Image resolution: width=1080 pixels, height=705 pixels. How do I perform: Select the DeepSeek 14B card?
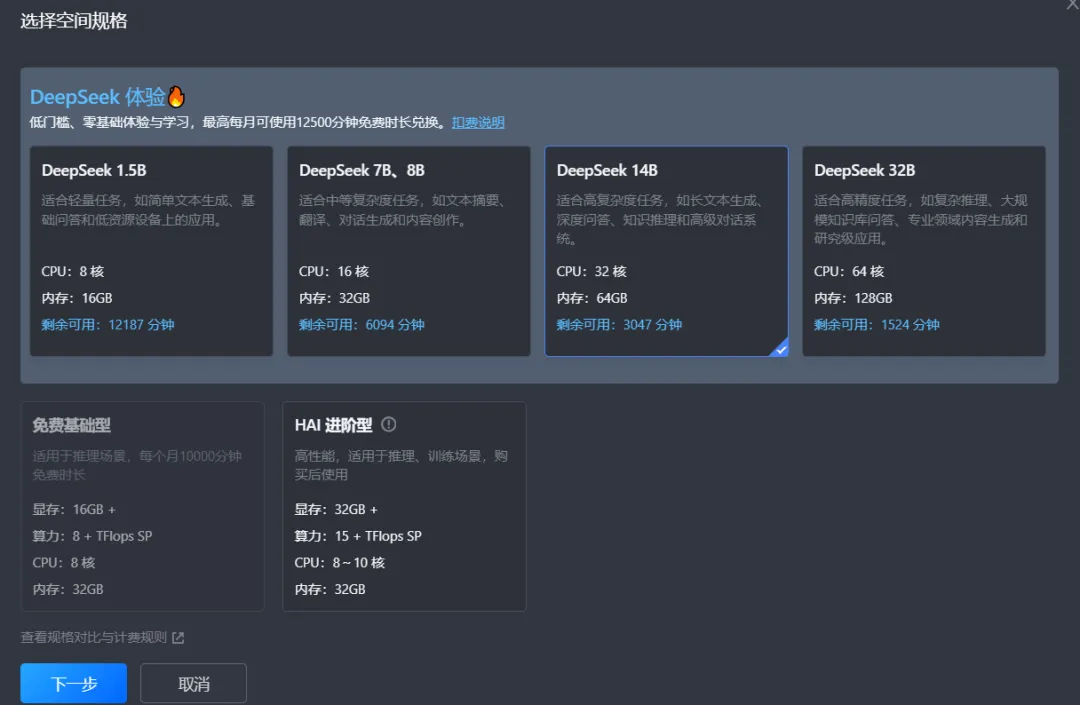pos(666,251)
